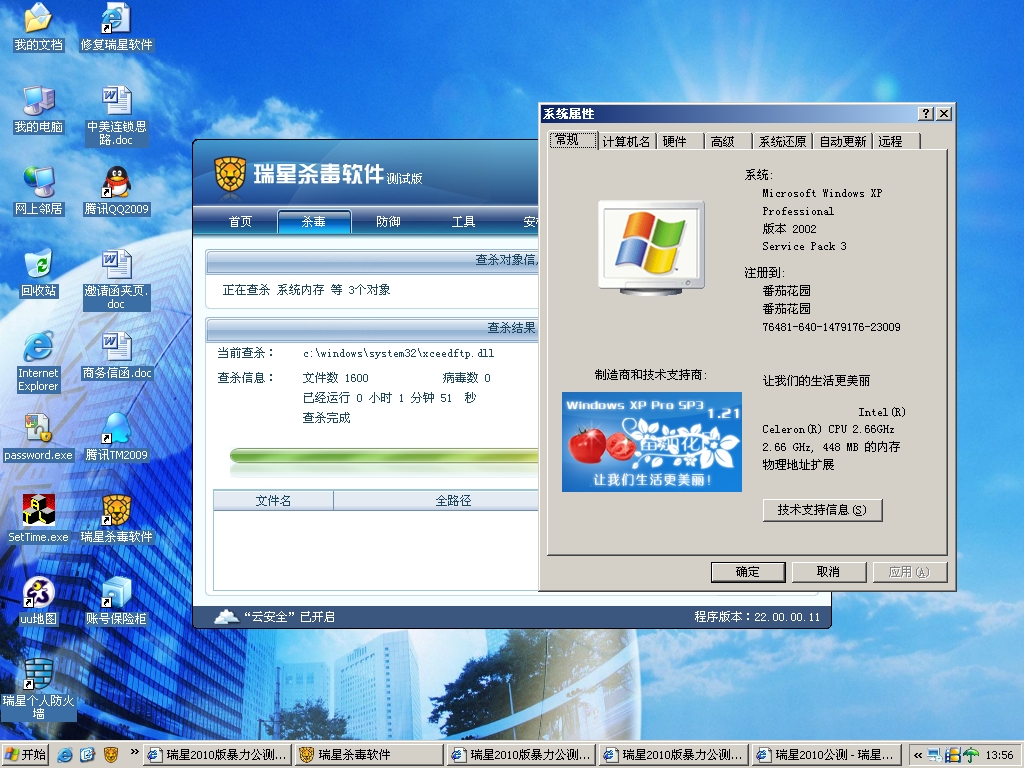The height and width of the screenshot is (768, 1024).
Task: Click the product ID 76481-640-1479176-23009
Action: pyautogui.click(x=831, y=327)
